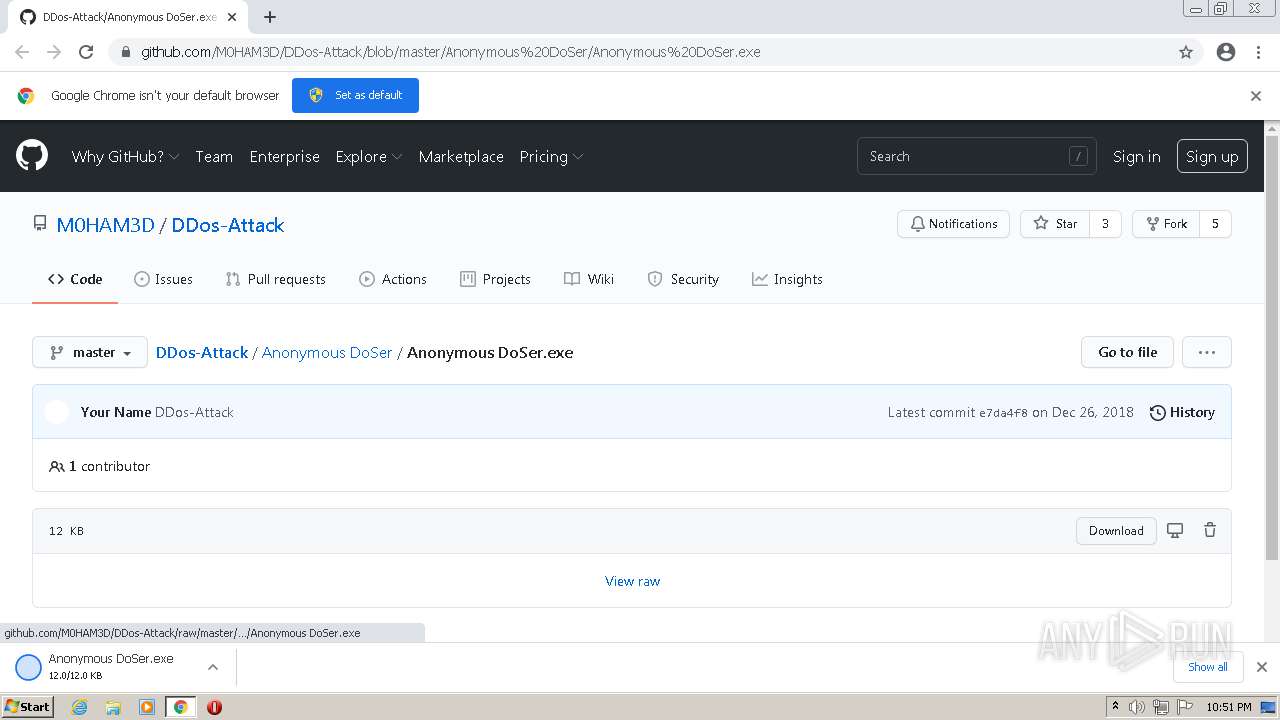The height and width of the screenshot is (720, 1280).
Task: Click Show all downloads button
Action: pos(1208,667)
